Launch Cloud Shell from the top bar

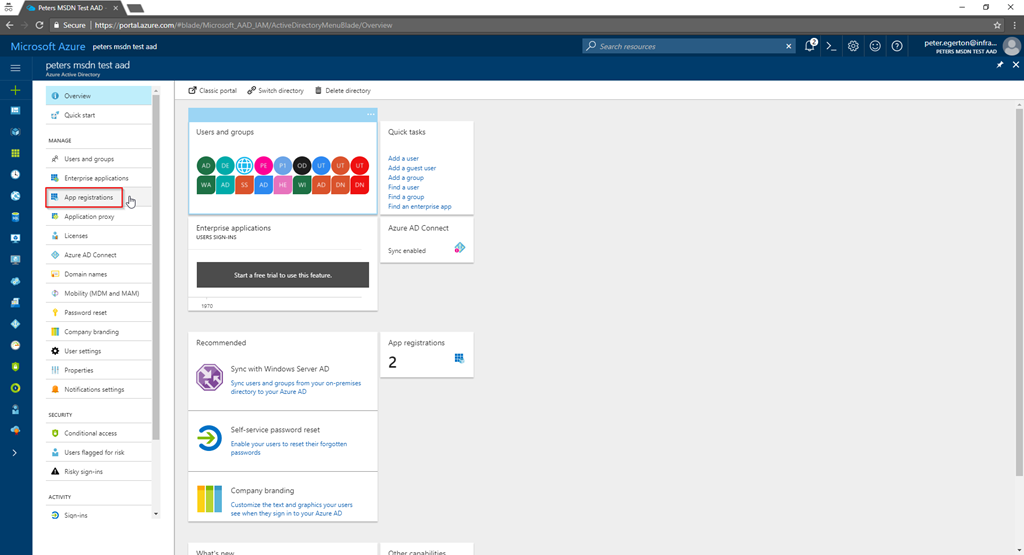point(831,46)
